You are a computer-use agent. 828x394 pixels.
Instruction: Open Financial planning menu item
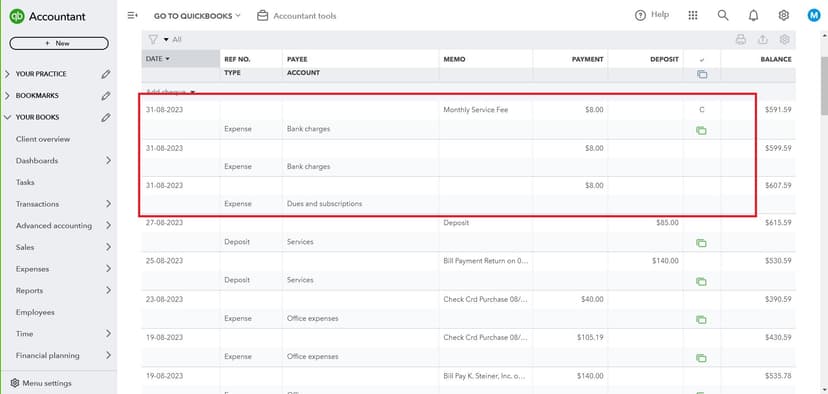pos(48,355)
